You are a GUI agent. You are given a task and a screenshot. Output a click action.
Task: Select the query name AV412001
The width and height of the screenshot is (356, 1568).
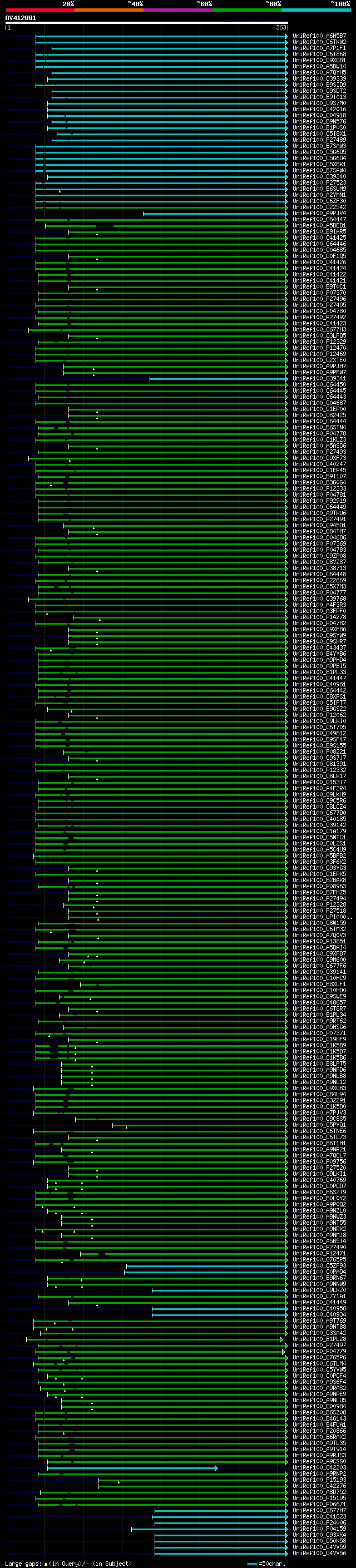(21, 18)
